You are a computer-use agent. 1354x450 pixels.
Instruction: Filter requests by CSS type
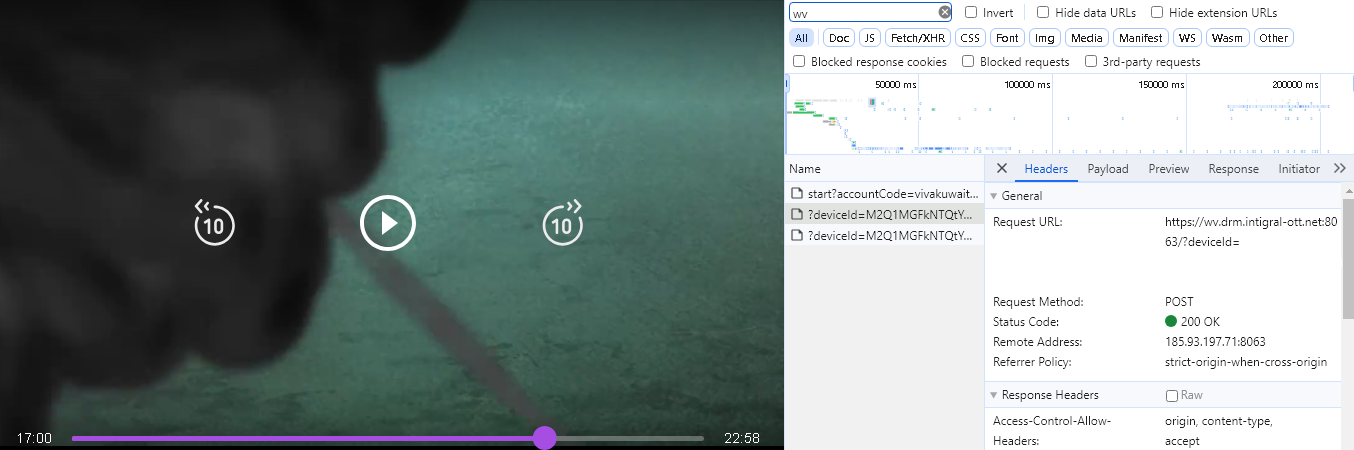click(x=970, y=38)
